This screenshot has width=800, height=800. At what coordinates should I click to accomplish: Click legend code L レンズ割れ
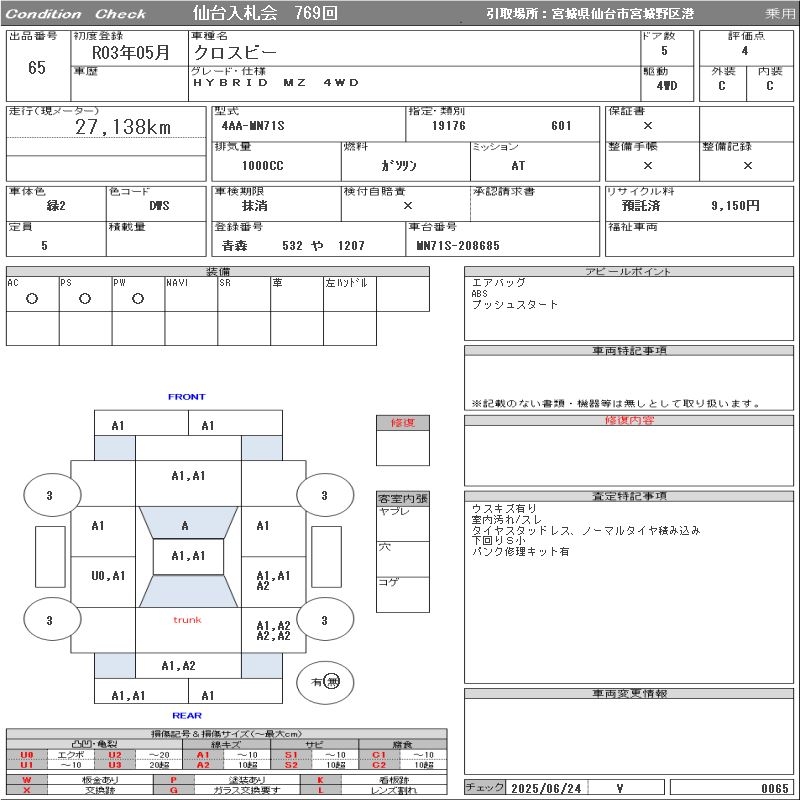pyautogui.click(x=373, y=790)
